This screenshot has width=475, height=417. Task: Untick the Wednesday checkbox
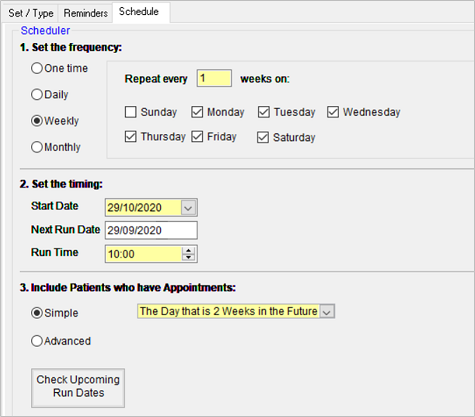[x=333, y=112]
